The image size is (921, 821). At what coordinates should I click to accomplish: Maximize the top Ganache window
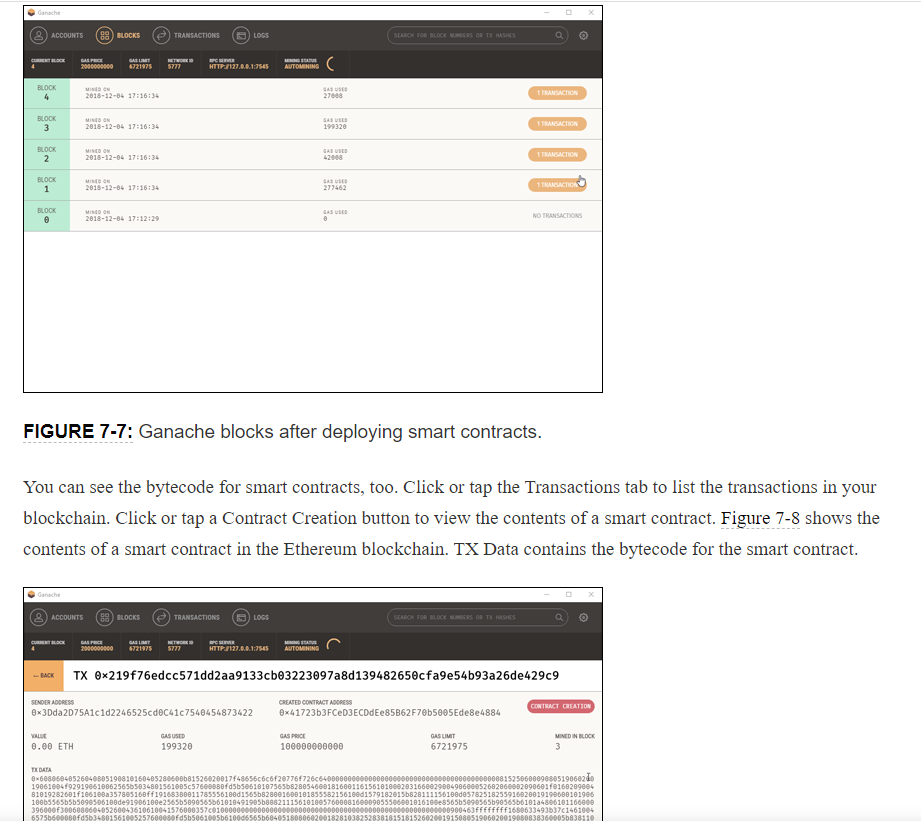[569, 12]
